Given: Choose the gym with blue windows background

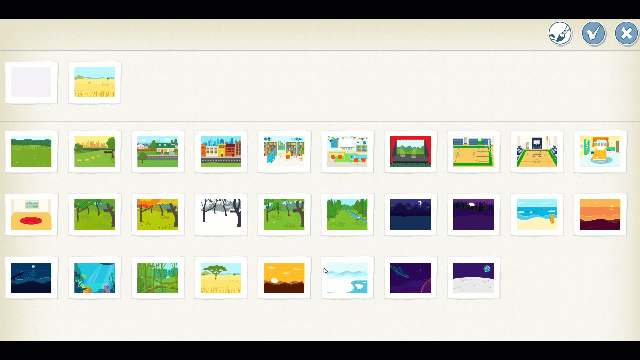Looking at the screenshot, I should point(473,151).
